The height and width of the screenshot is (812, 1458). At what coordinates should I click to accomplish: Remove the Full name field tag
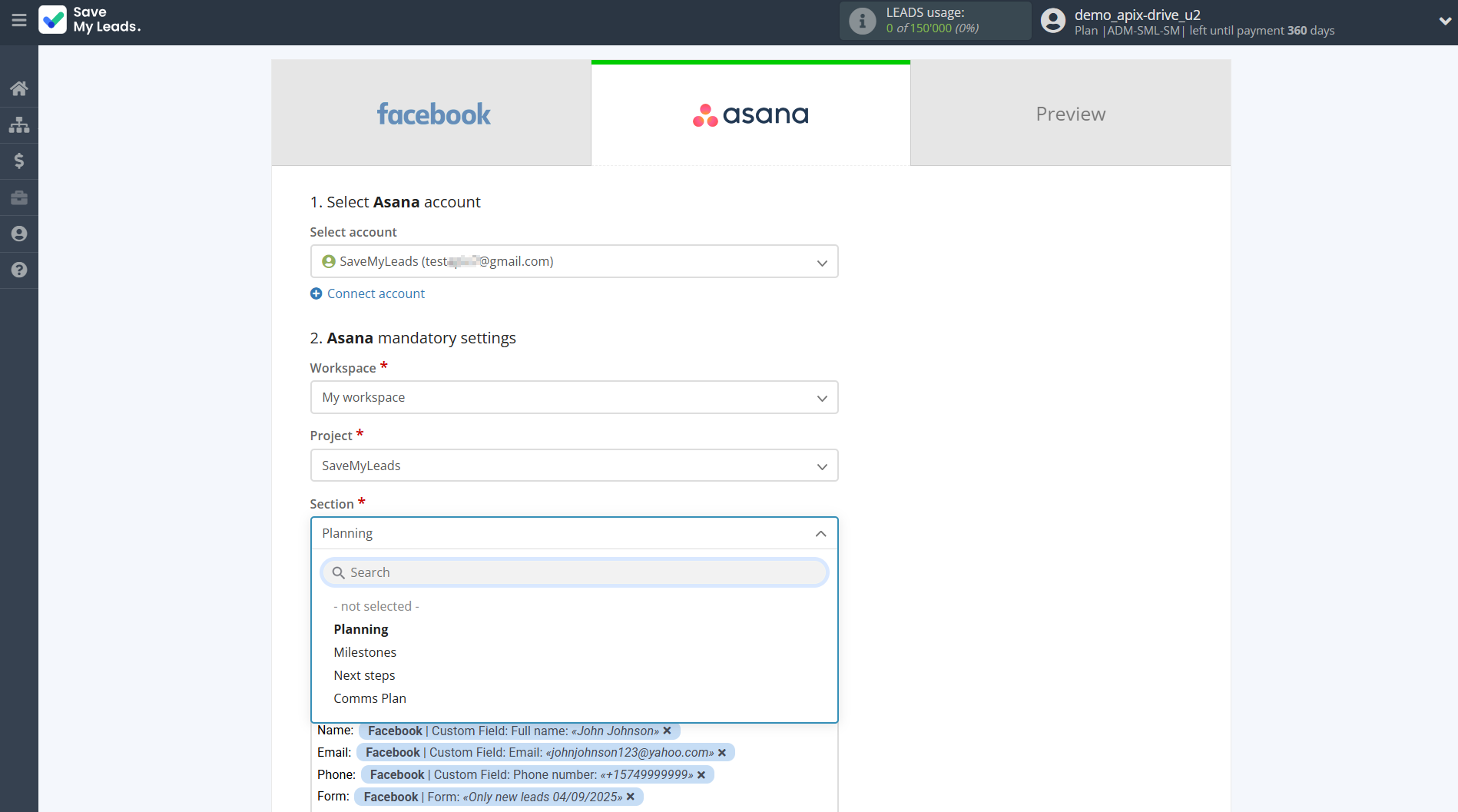pos(668,731)
